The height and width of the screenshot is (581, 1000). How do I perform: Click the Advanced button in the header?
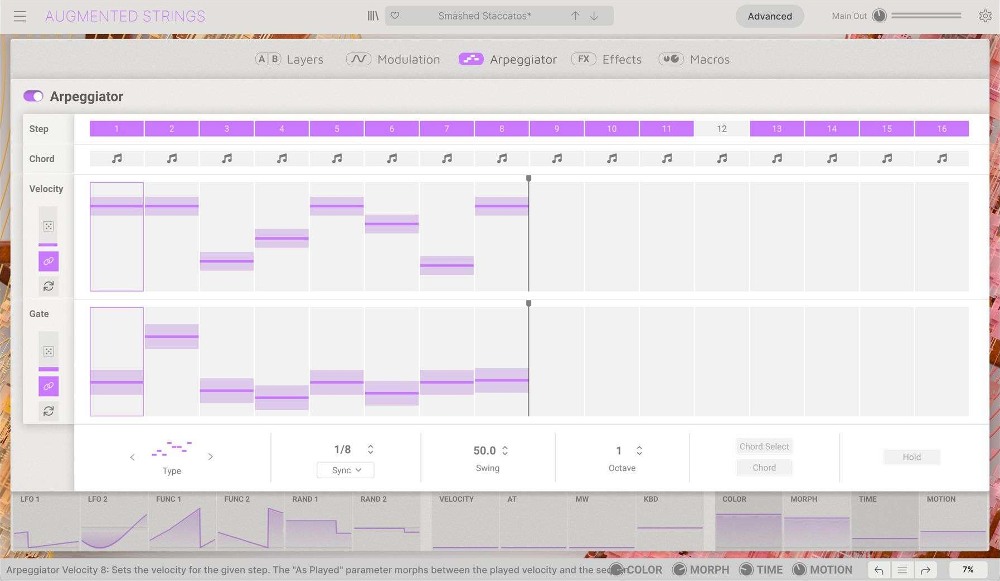pos(769,16)
